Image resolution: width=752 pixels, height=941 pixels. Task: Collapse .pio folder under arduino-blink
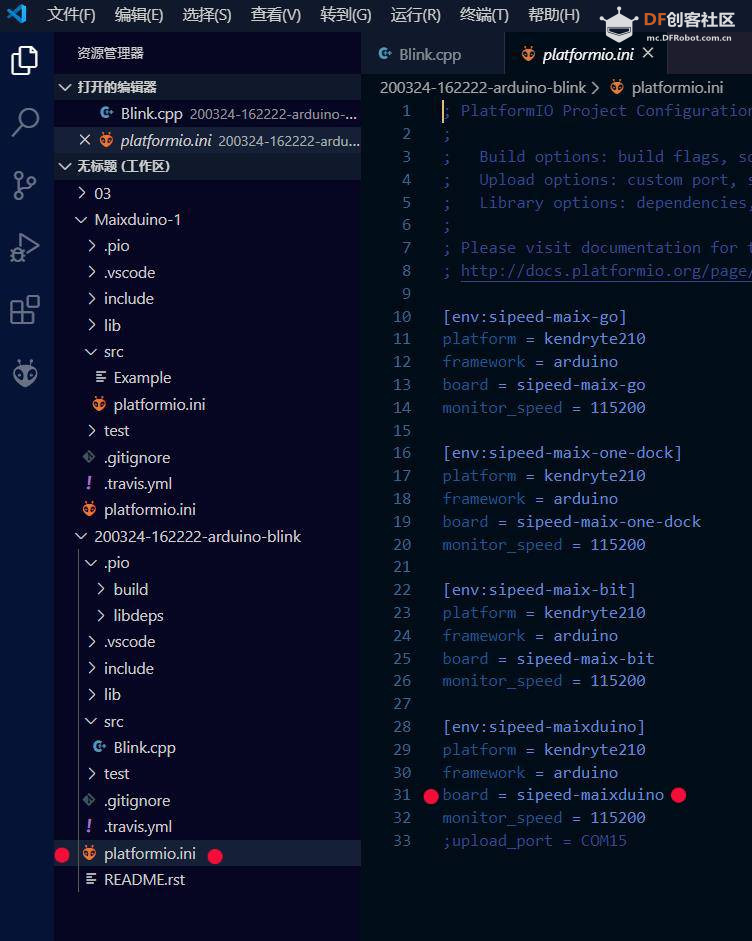click(208, 563)
